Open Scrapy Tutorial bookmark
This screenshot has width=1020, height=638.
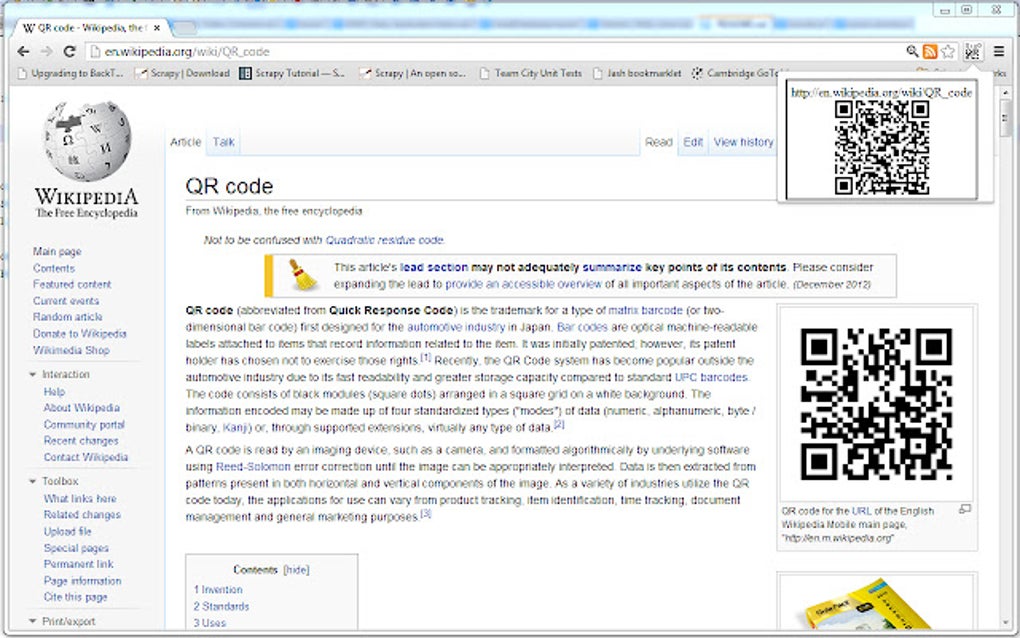(x=292, y=73)
